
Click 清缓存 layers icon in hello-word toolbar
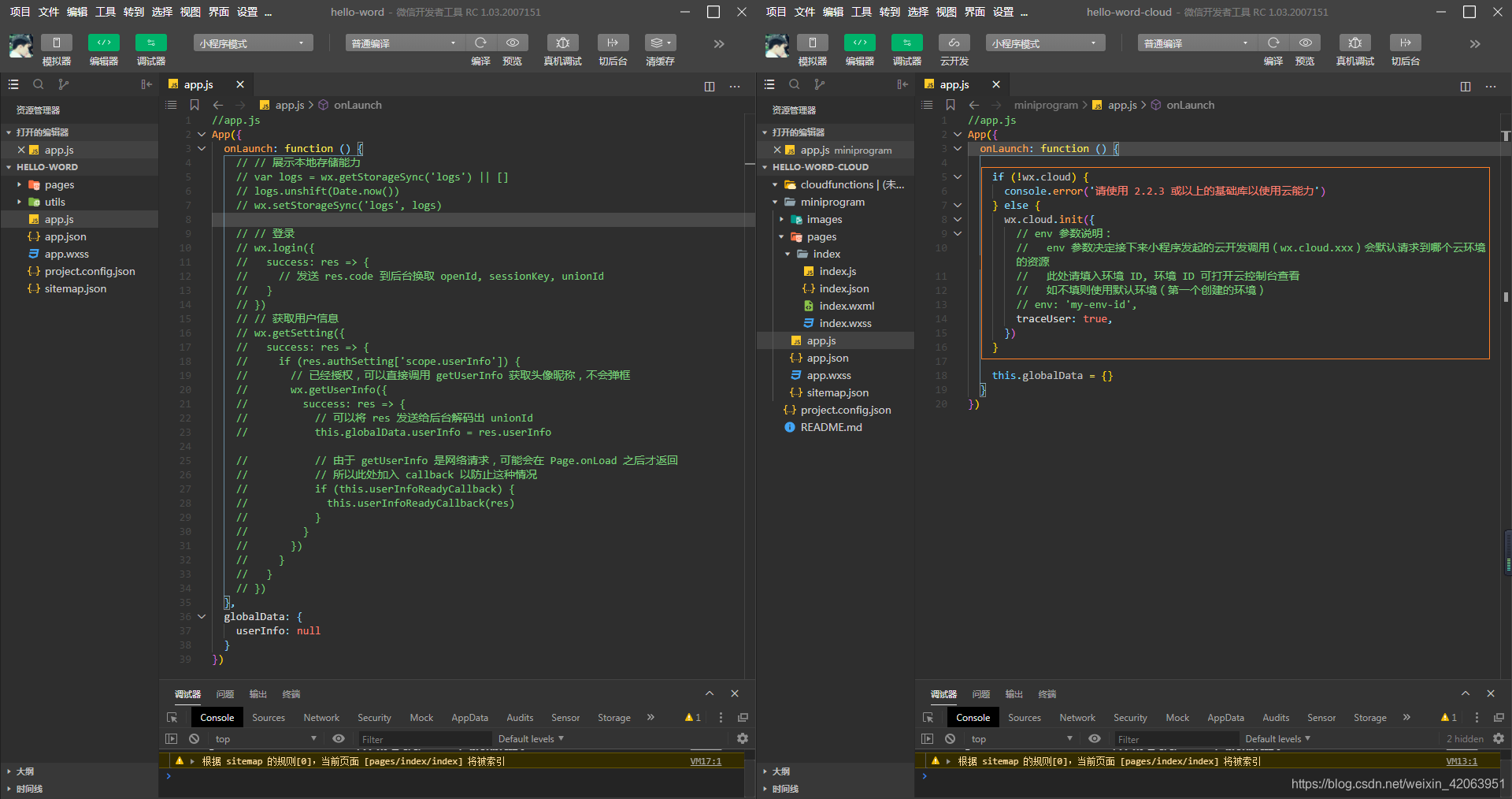coord(660,43)
